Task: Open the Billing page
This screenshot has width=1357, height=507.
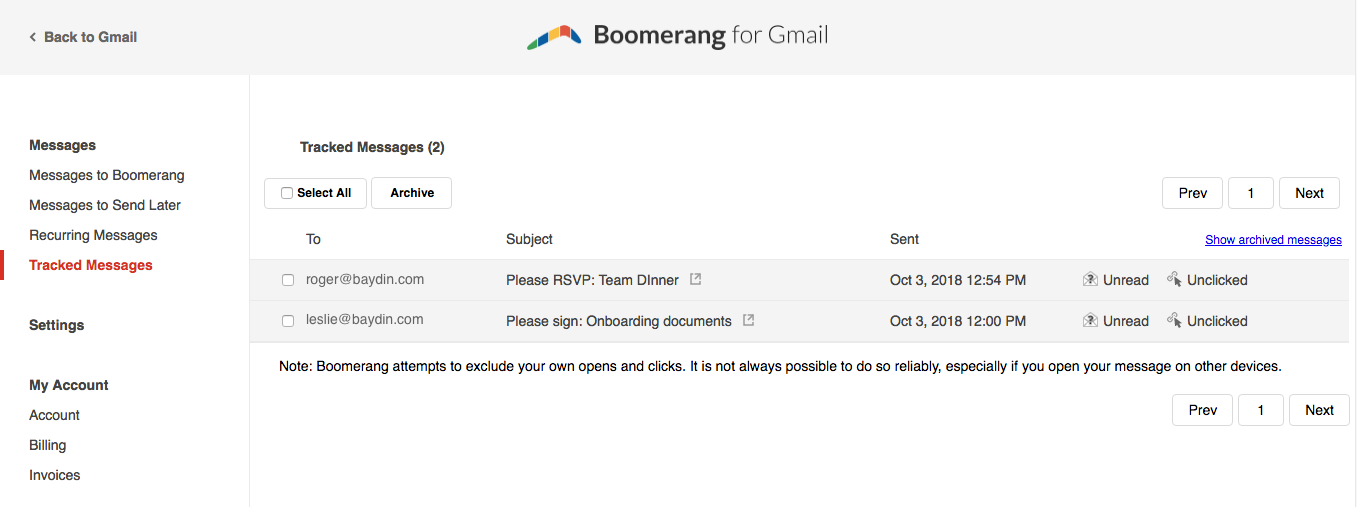Action: tap(48, 445)
